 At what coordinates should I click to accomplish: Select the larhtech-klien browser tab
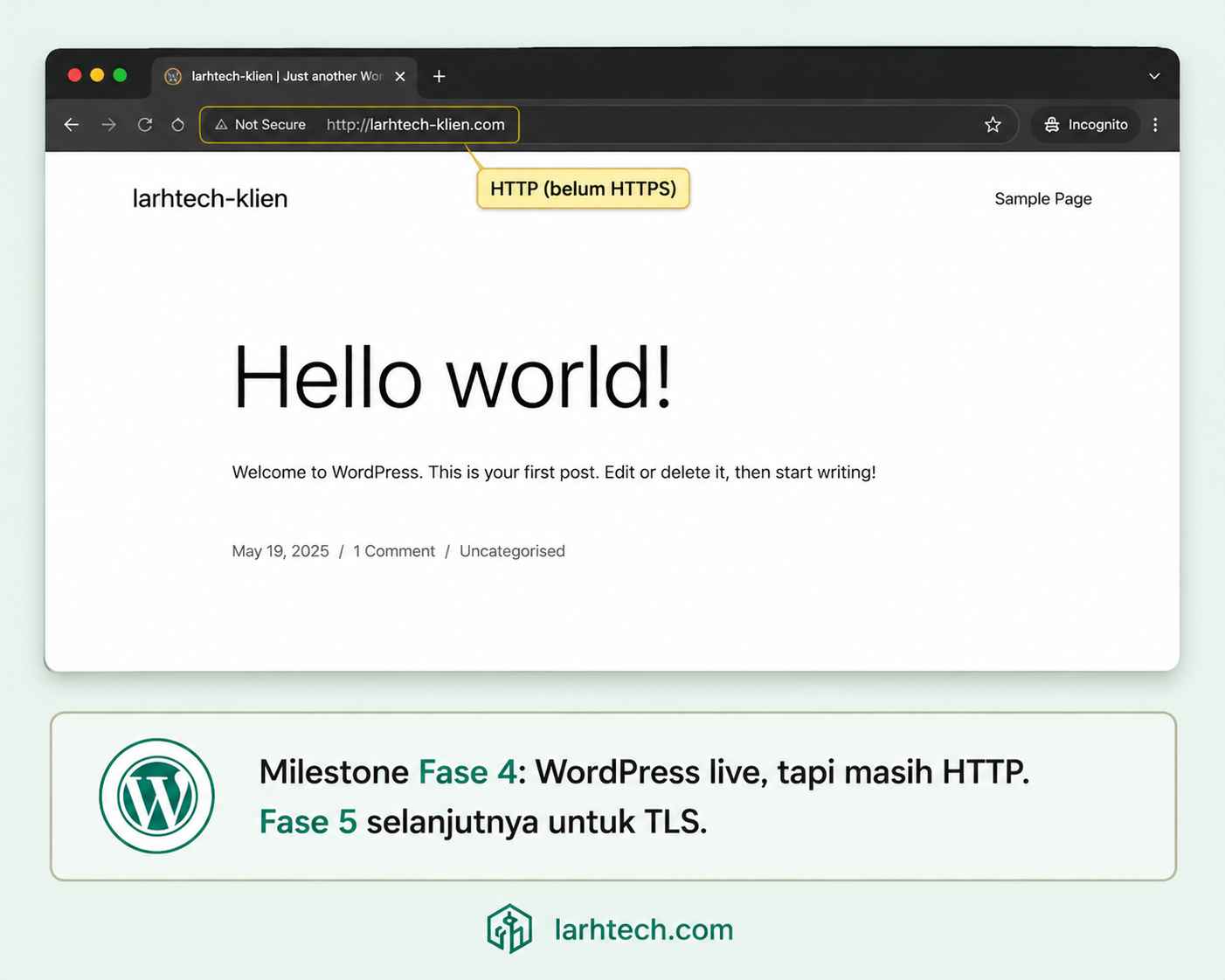point(285,77)
